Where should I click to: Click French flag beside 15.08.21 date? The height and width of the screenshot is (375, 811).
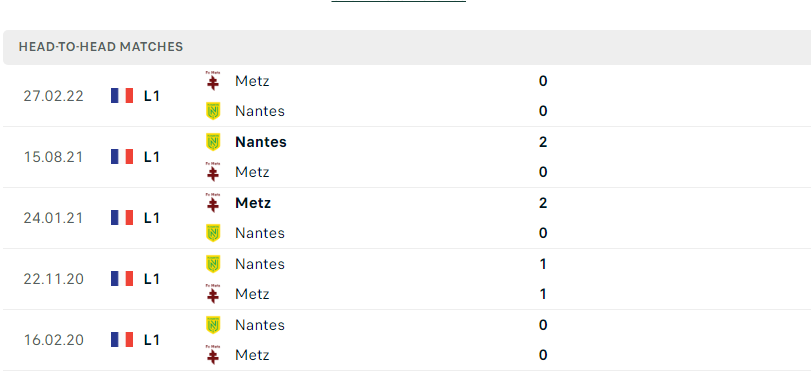122,157
